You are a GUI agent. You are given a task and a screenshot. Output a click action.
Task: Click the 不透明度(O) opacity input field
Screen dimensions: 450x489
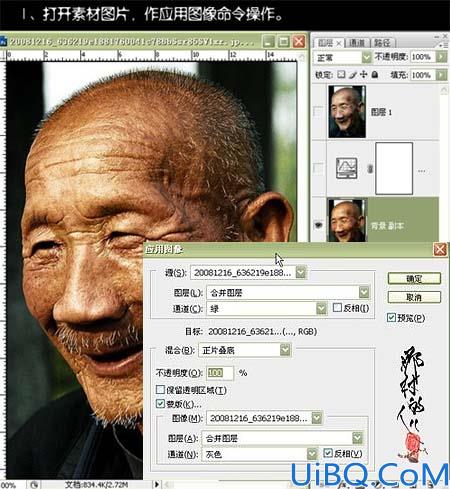pos(220,372)
